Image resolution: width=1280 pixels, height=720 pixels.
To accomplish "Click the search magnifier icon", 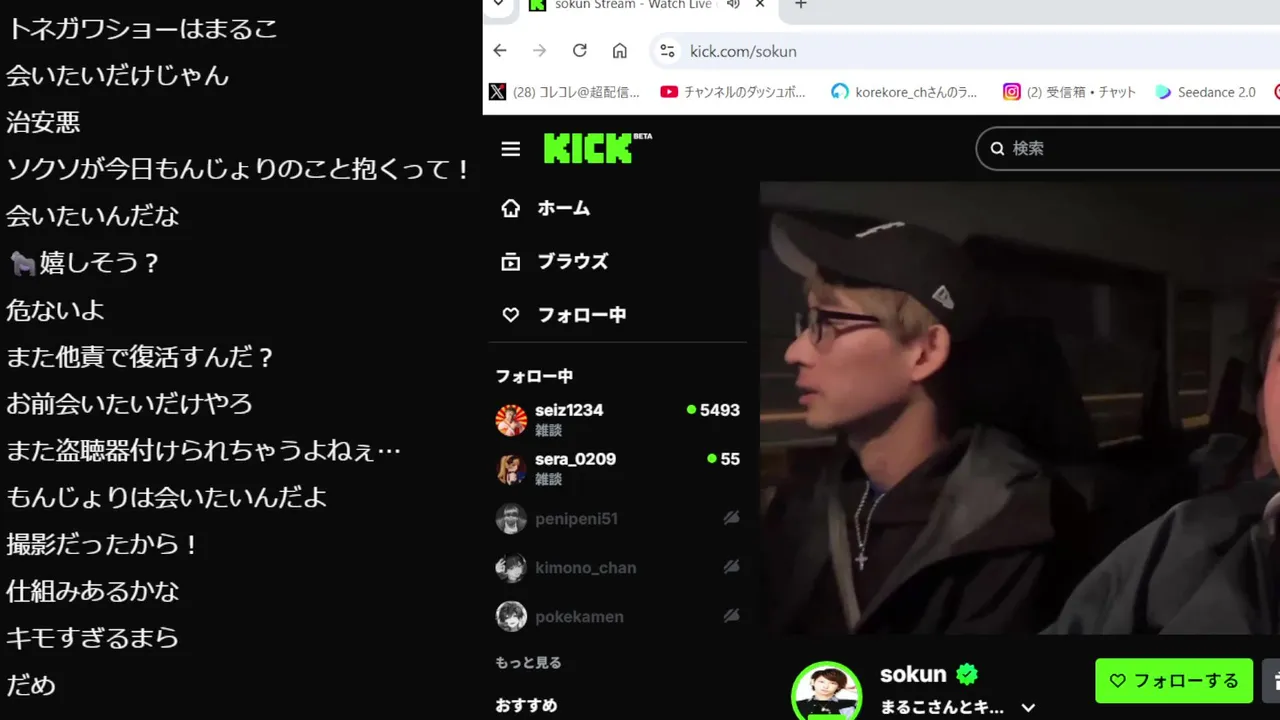I will click(997, 148).
